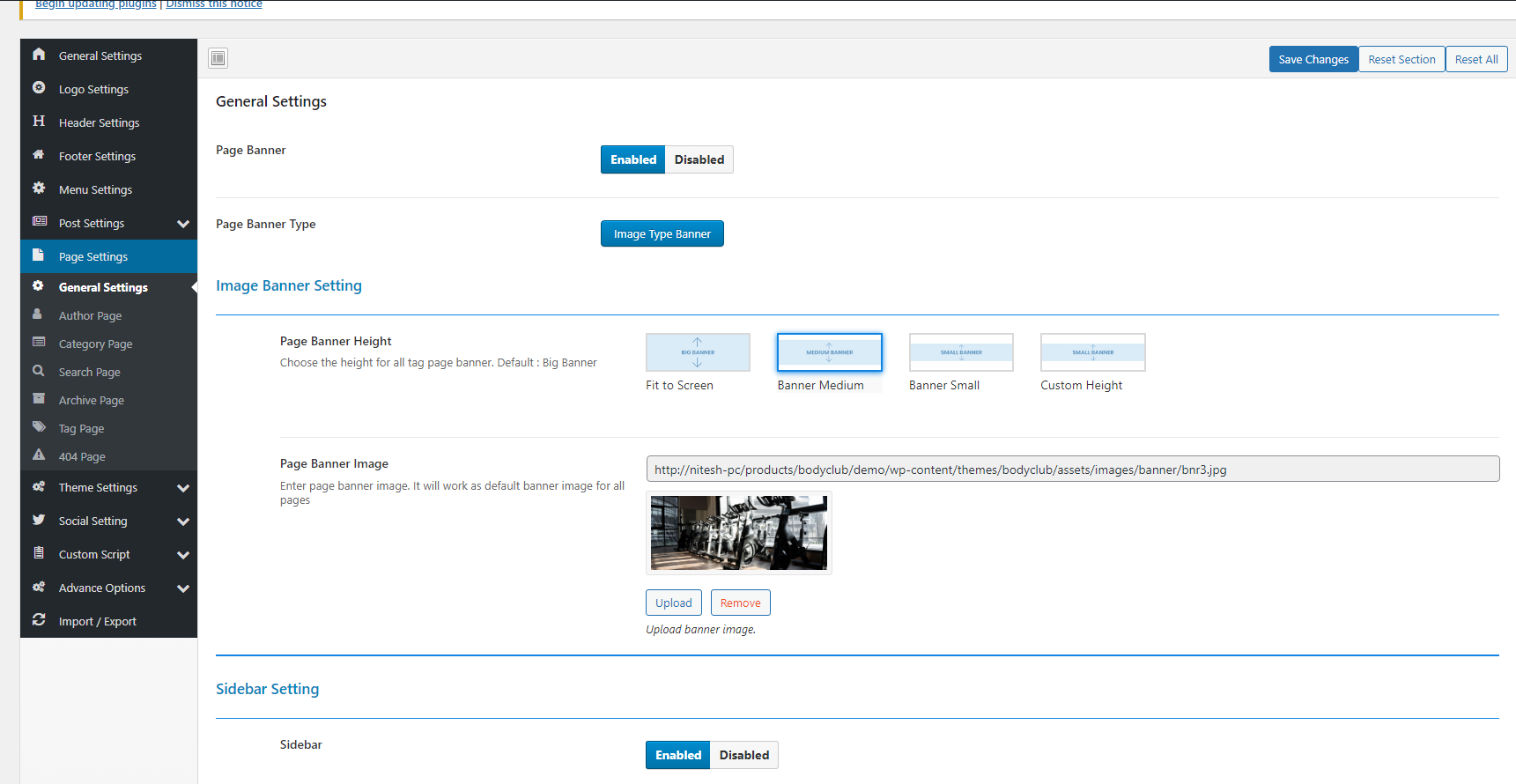This screenshot has height=784, width=1516.
Task: Open the Author Page submenu item
Action: 90,315
